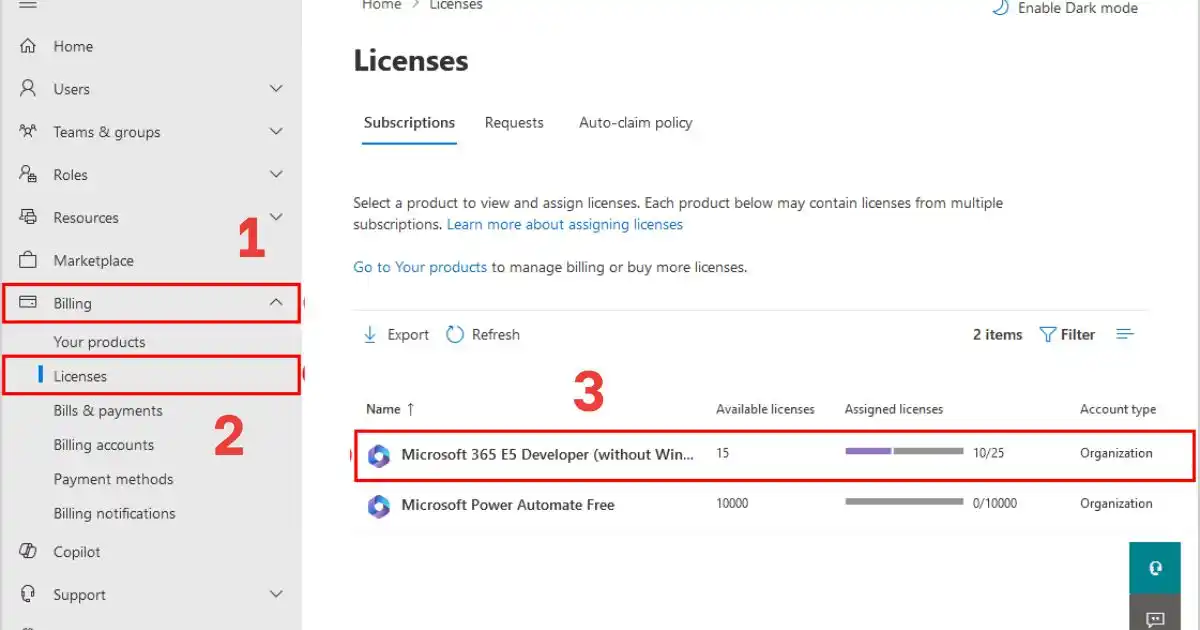Click the Home icon in sidebar
This screenshot has height=630, width=1200.
point(28,46)
